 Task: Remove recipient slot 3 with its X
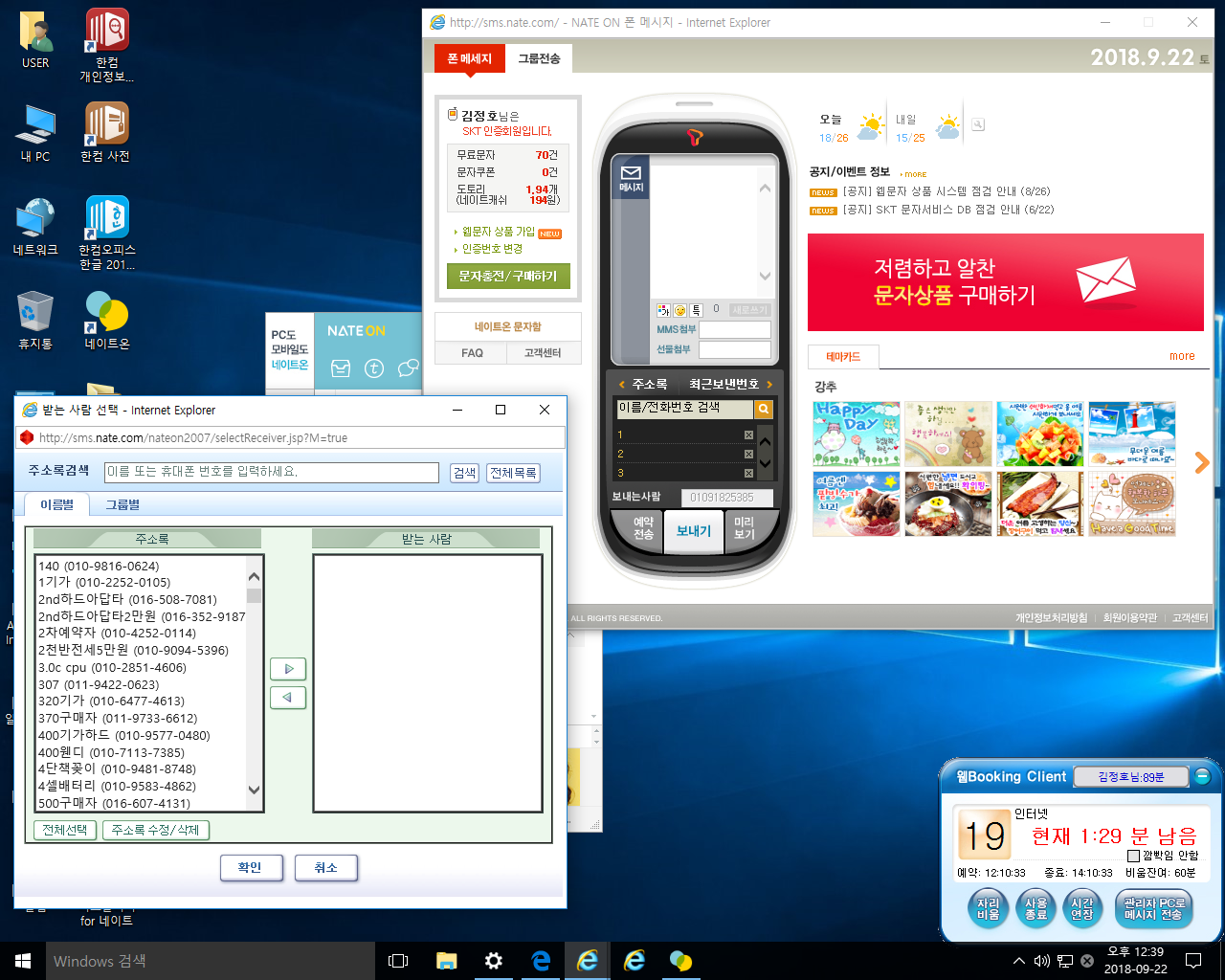(748, 473)
